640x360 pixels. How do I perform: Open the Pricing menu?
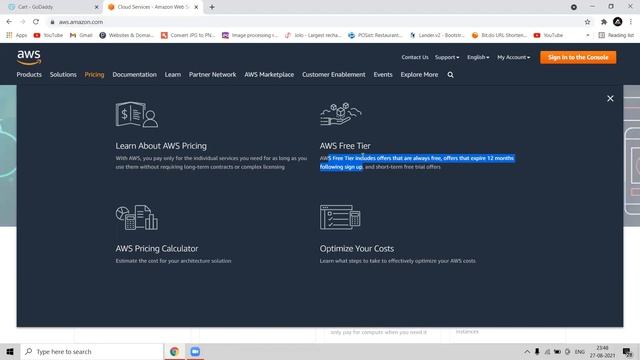(94, 75)
